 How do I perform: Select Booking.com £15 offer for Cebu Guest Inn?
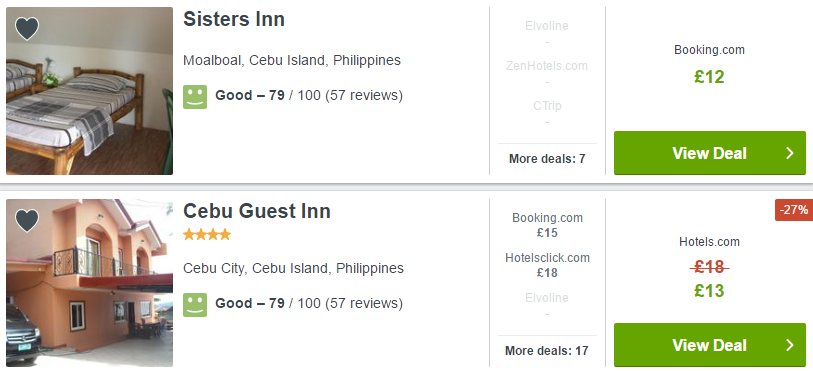[x=547, y=225]
